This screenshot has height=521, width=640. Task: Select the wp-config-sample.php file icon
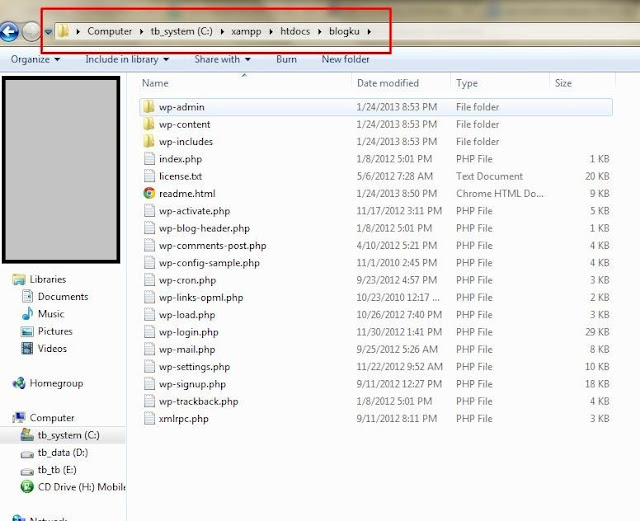tap(149, 263)
